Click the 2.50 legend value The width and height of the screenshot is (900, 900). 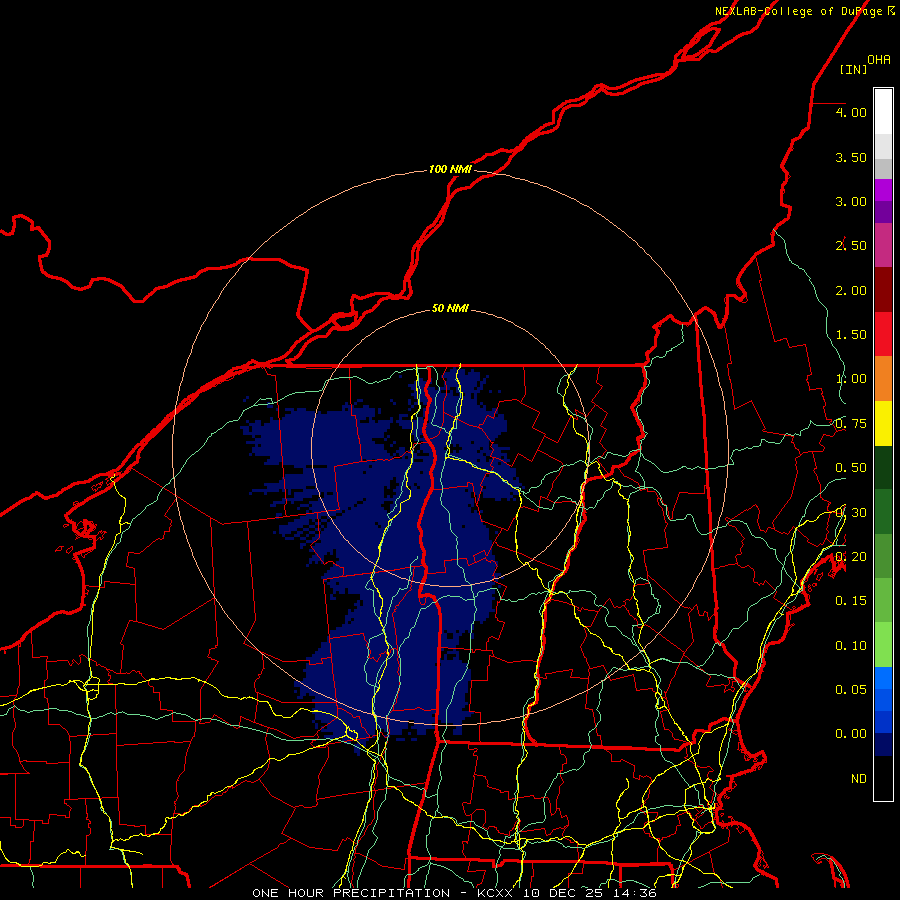851,246
